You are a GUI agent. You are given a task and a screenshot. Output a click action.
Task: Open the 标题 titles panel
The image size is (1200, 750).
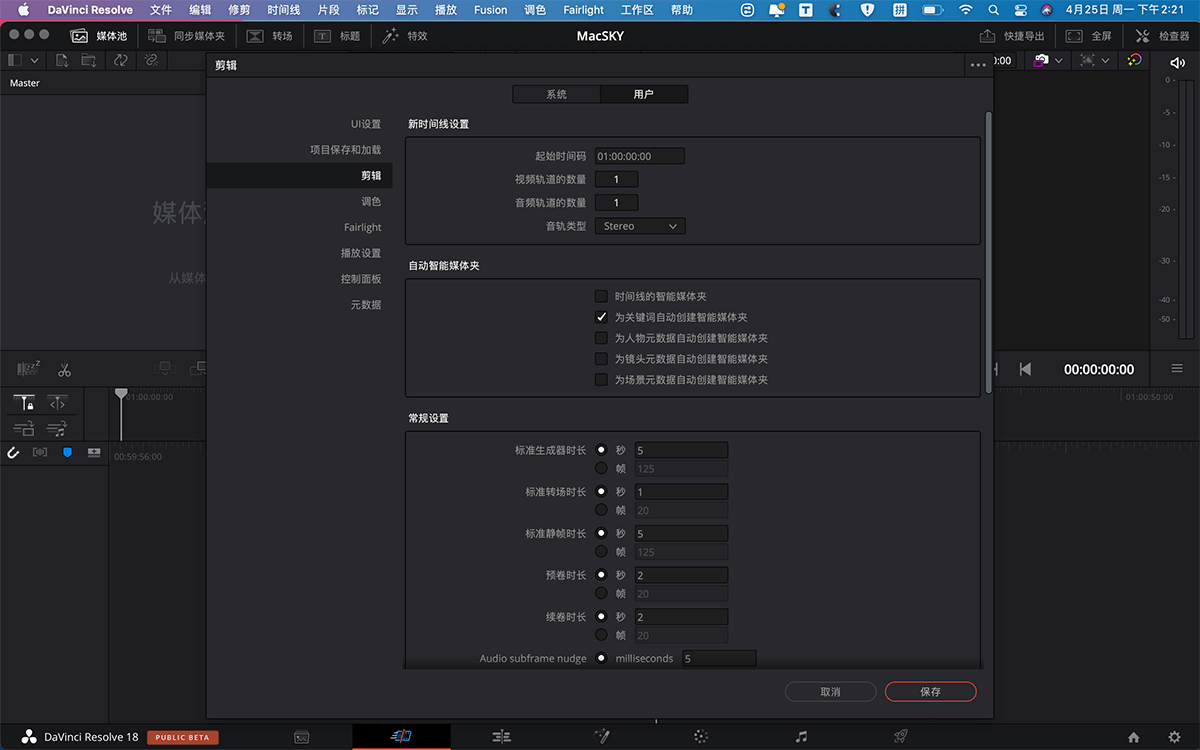337,36
